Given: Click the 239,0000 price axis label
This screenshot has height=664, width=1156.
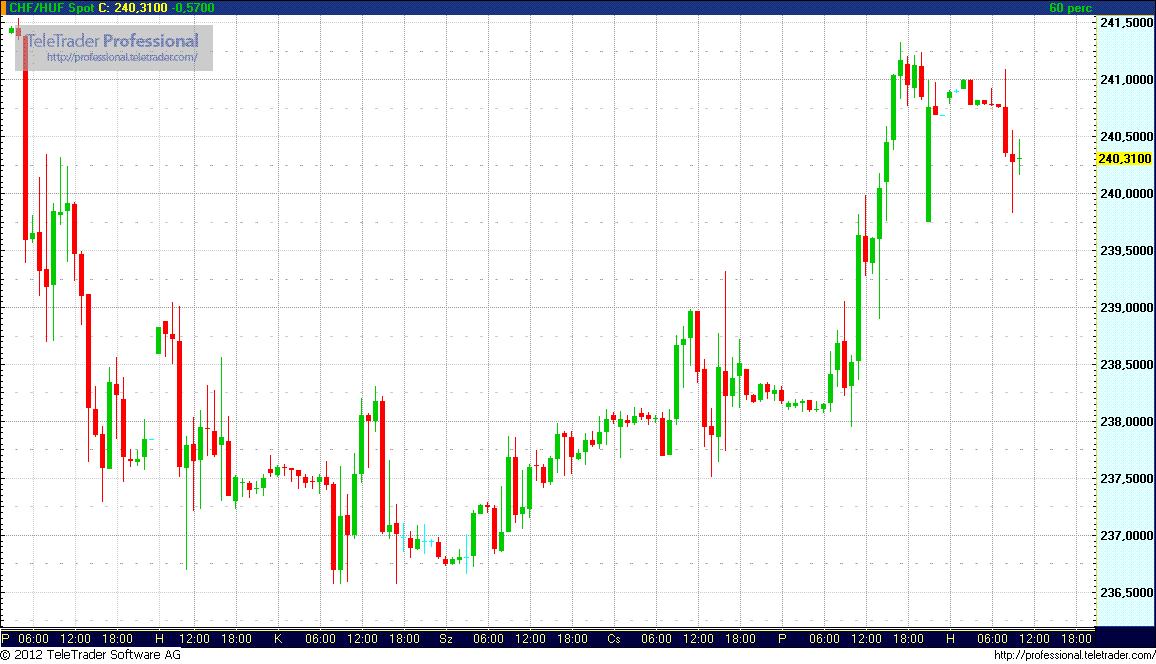Looking at the screenshot, I should (1126, 307).
